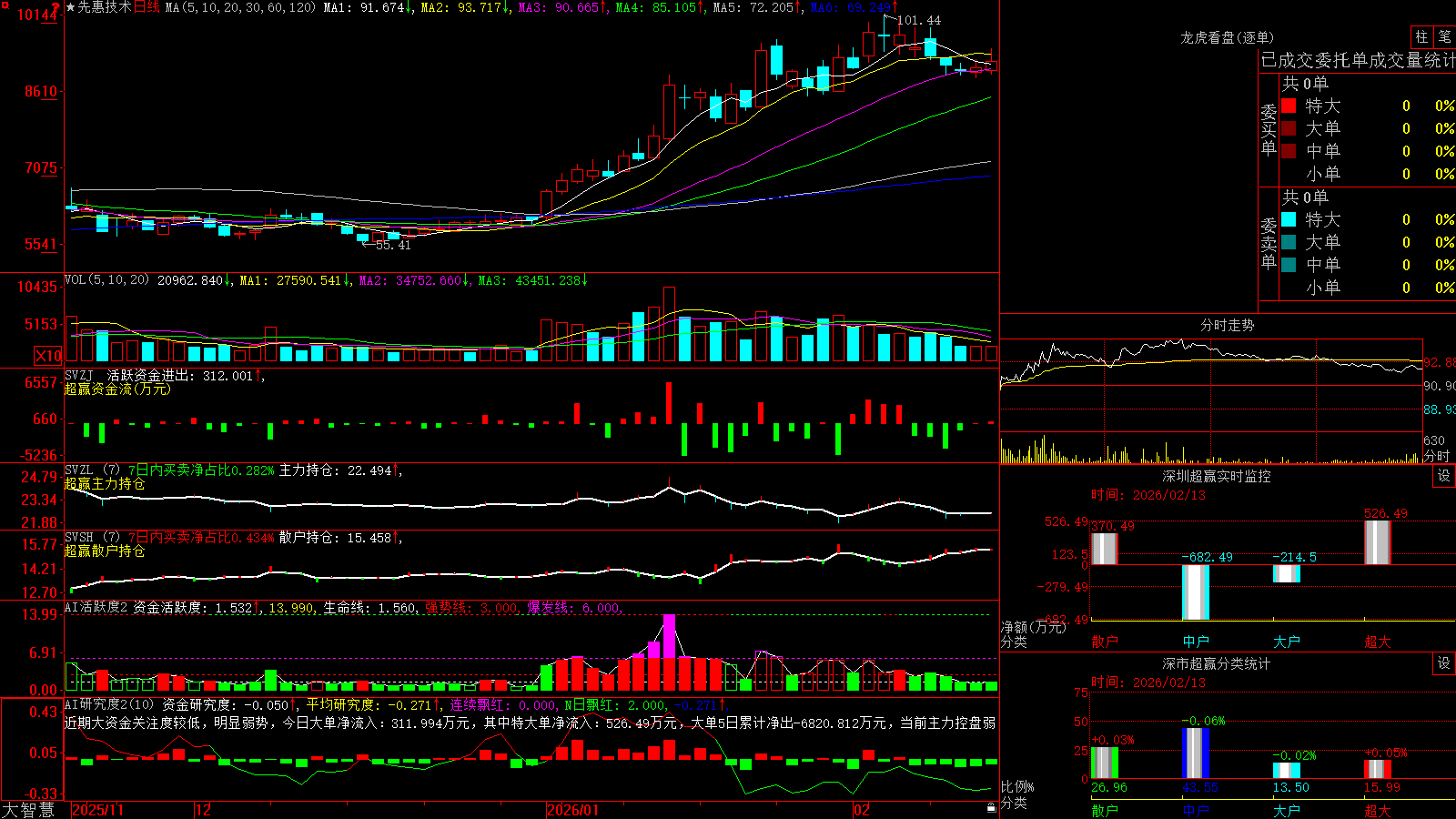Click the 26.96 散户 ratio bar

[1105, 763]
